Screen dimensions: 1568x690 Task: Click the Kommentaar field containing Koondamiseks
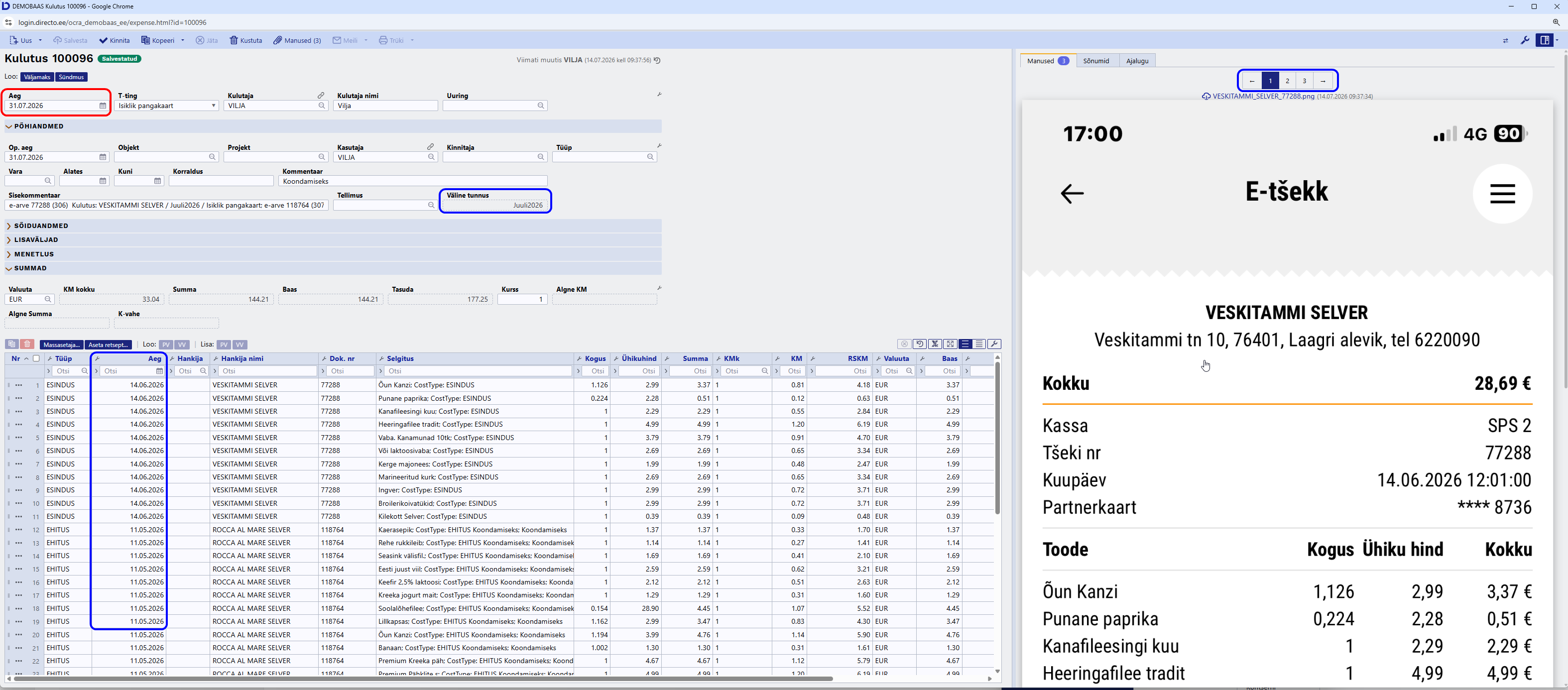(413, 181)
